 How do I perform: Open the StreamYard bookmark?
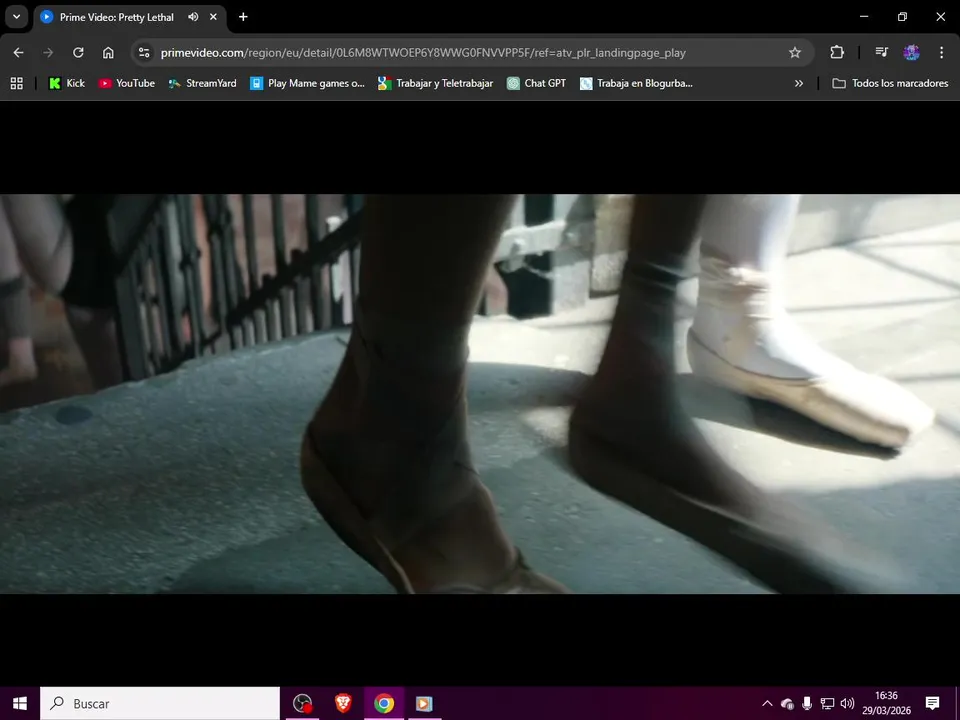[202, 83]
